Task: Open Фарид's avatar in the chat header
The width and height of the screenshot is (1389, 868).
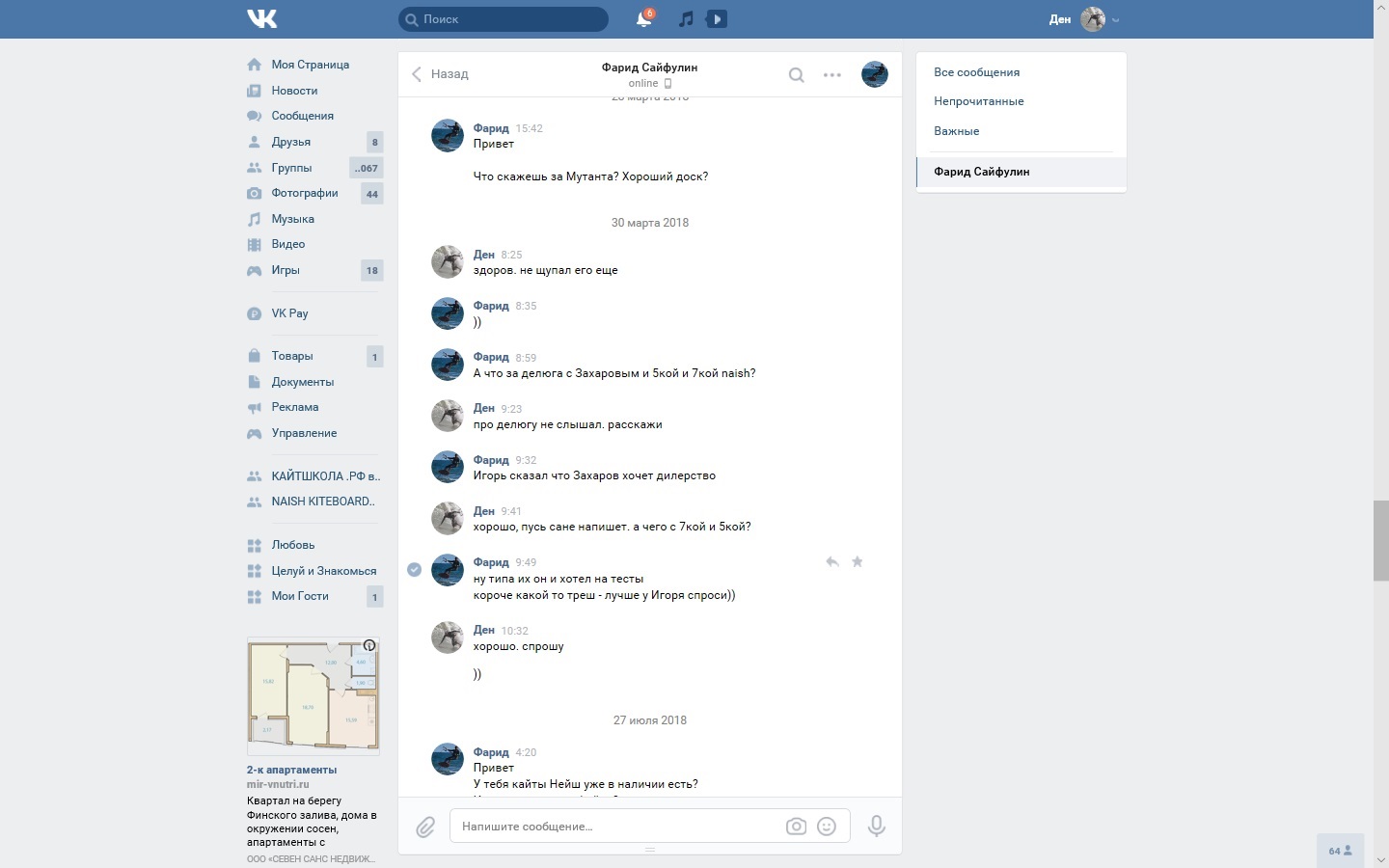Action: pos(875,74)
